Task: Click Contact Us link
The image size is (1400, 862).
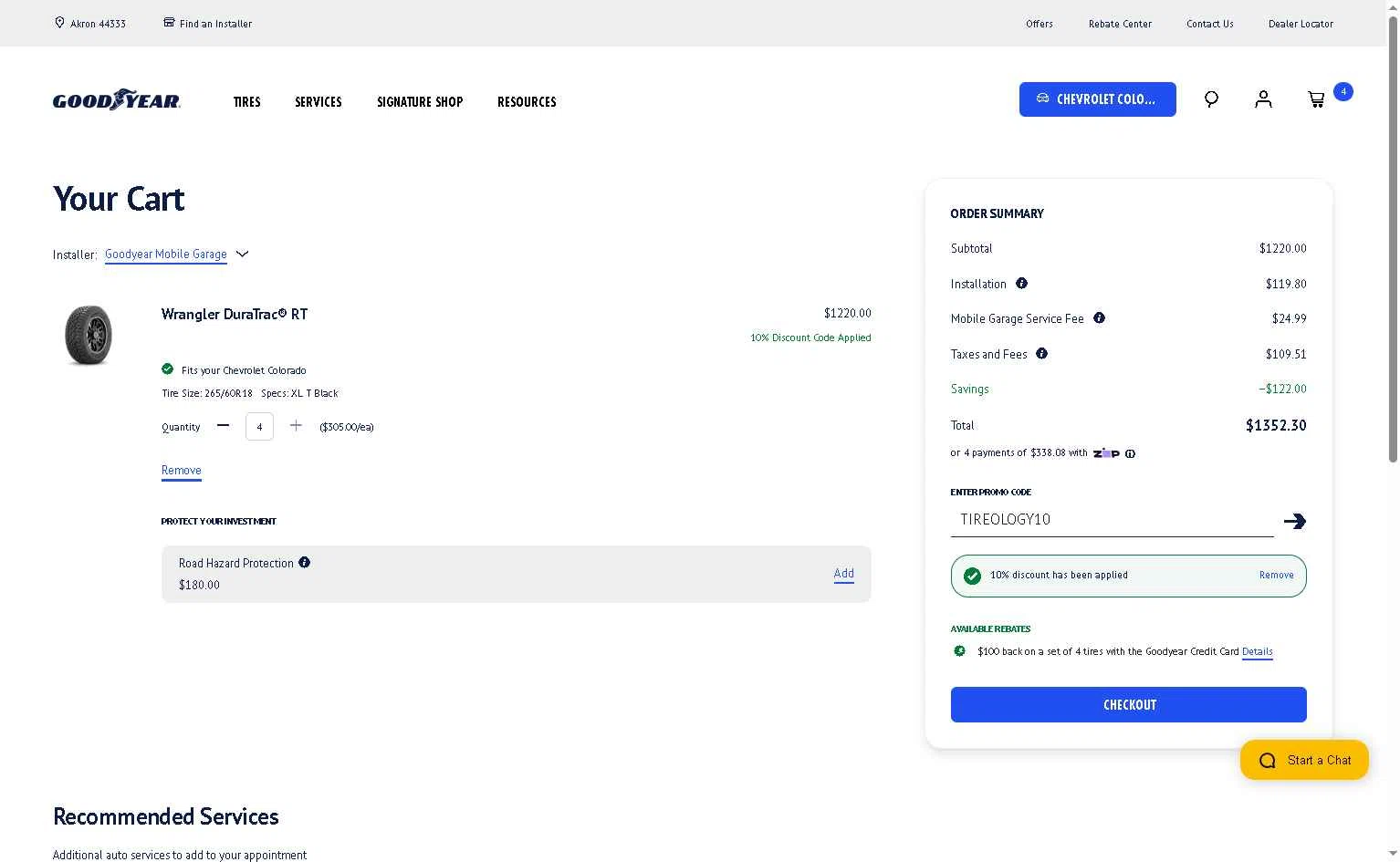Action: (1210, 24)
